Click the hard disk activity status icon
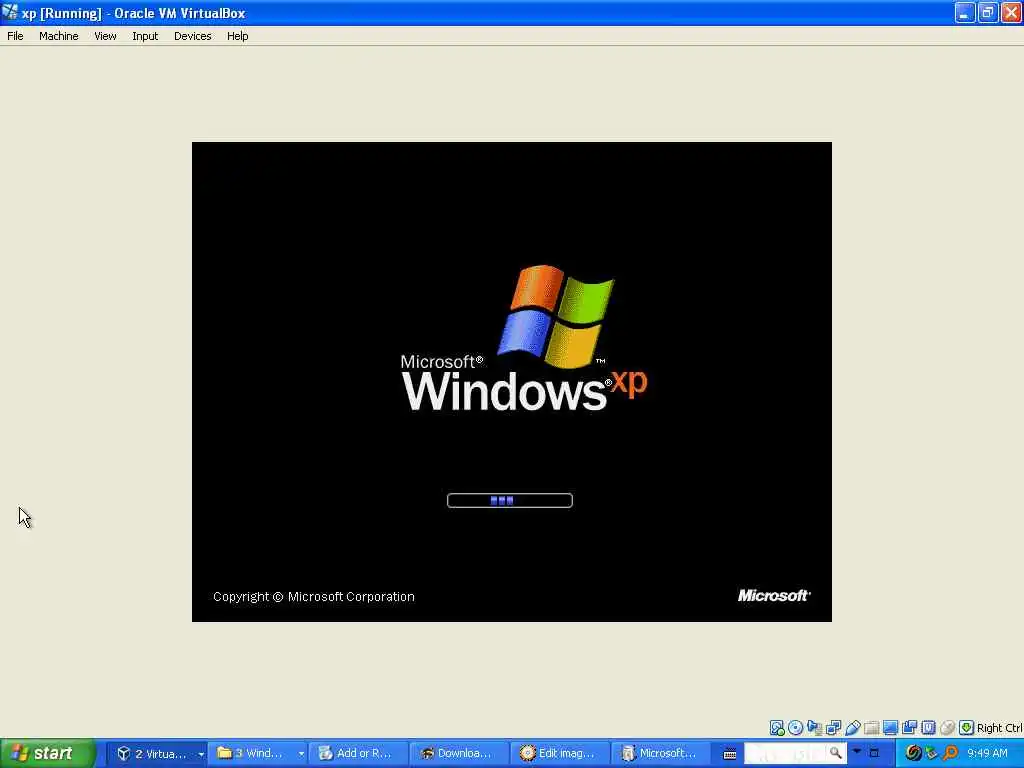The image size is (1024, 768). (776, 728)
